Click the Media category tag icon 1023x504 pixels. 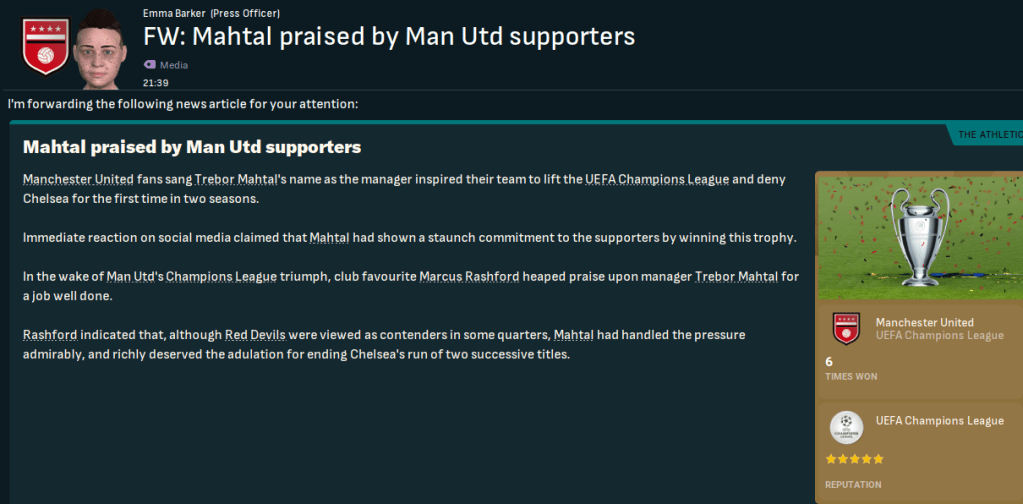[151, 65]
